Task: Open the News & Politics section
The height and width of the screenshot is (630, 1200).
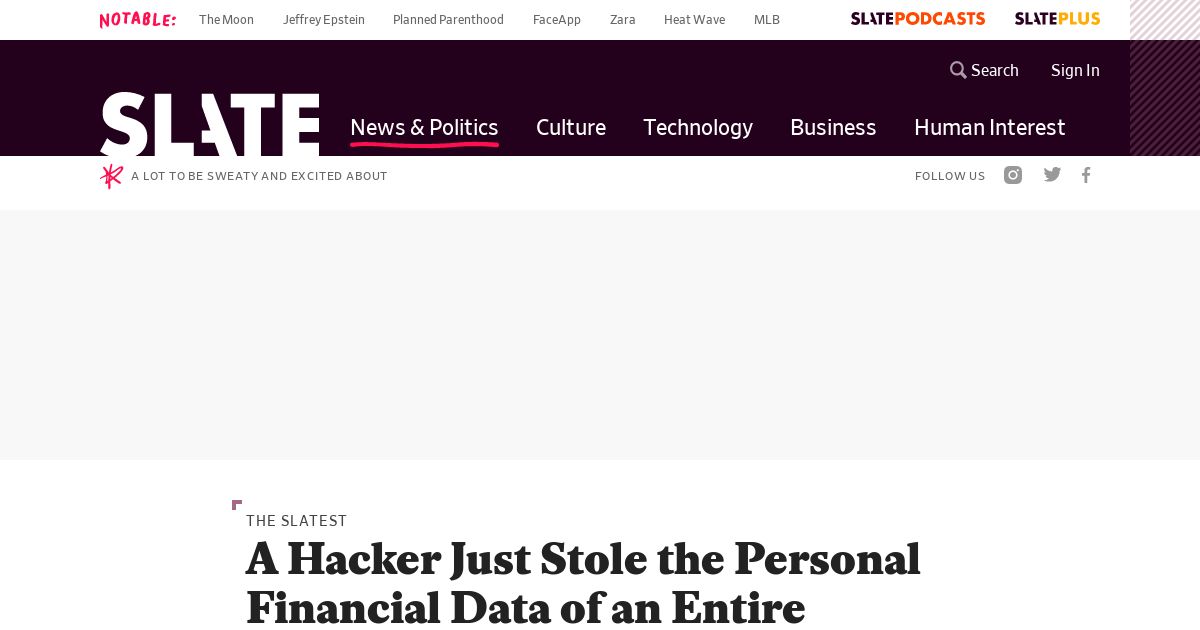Action: click(x=424, y=127)
